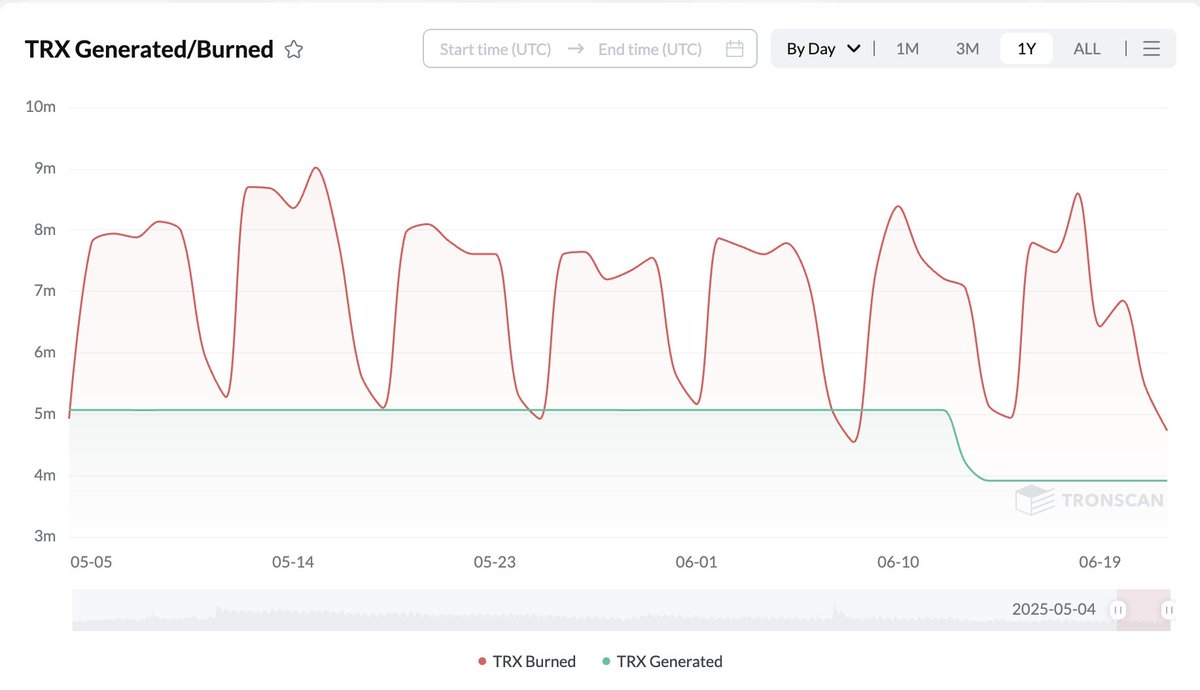The height and width of the screenshot is (690, 1200).
Task: Hide the TRX Generated series
Action: [x=668, y=661]
